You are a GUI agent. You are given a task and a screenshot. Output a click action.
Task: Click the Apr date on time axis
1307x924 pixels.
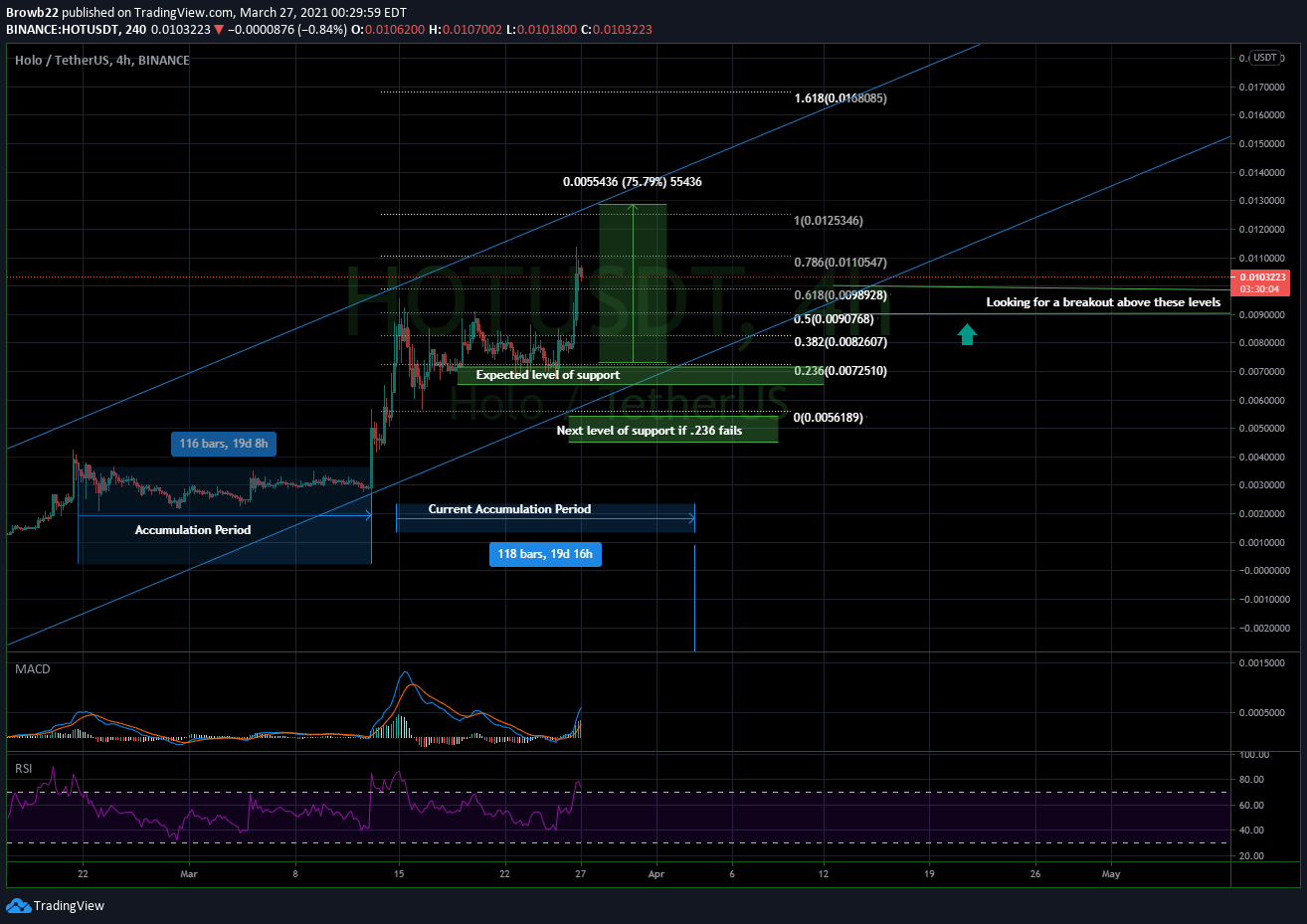pyautogui.click(x=656, y=874)
